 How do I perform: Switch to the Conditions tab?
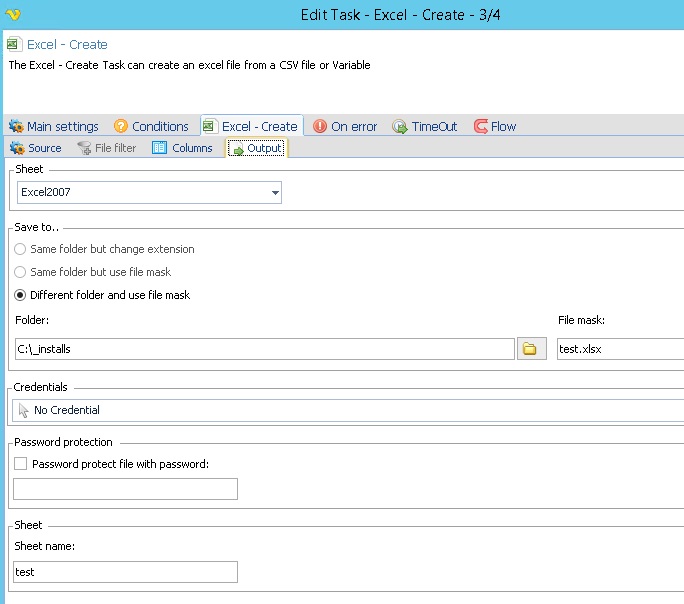click(151, 126)
